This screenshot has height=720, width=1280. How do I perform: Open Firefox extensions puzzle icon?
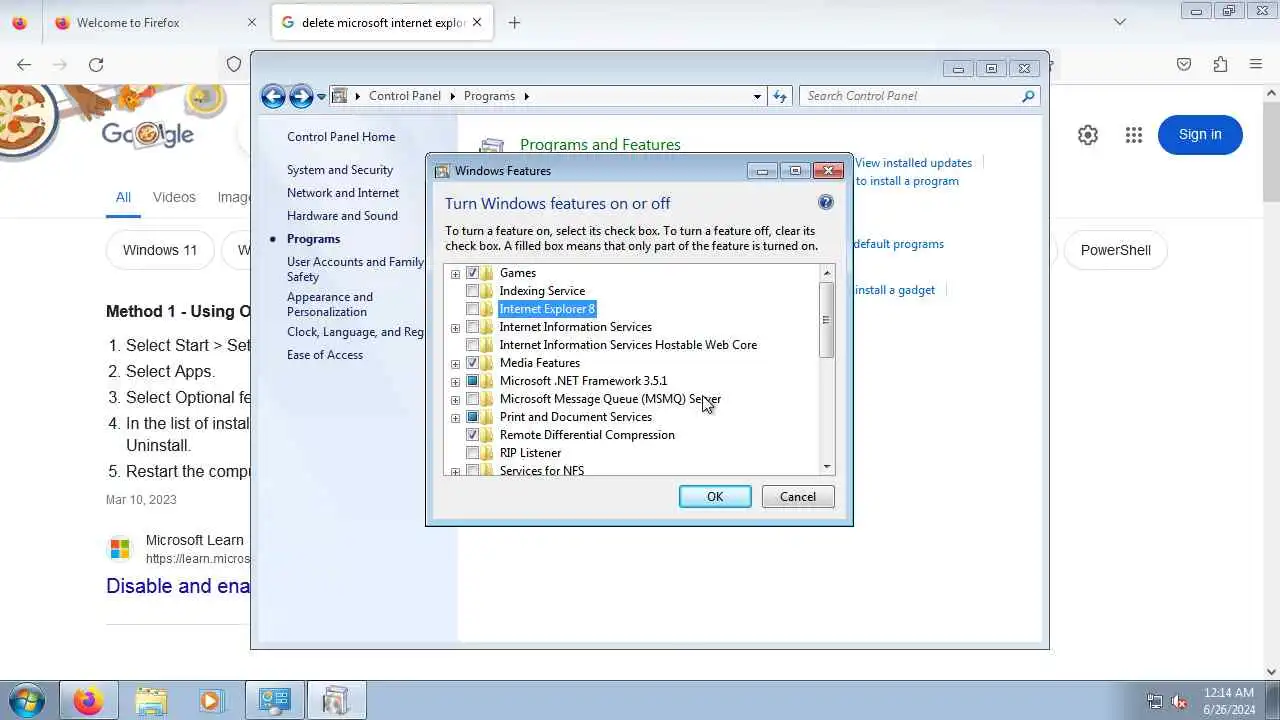click(1220, 64)
